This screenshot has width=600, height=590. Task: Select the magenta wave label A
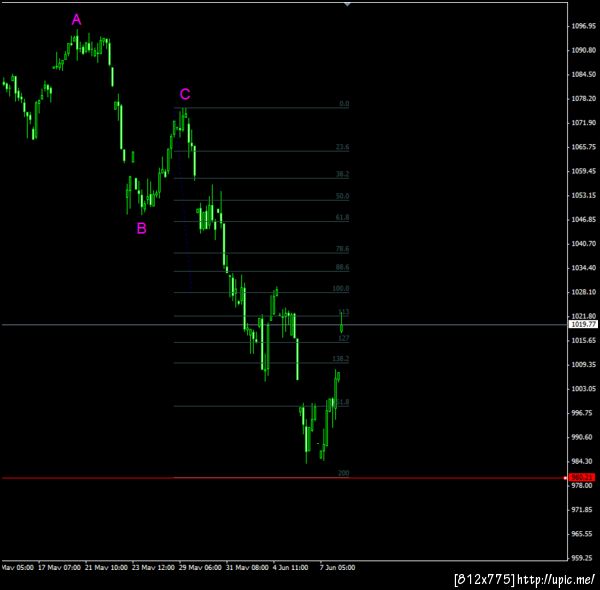tap(77, 19)
